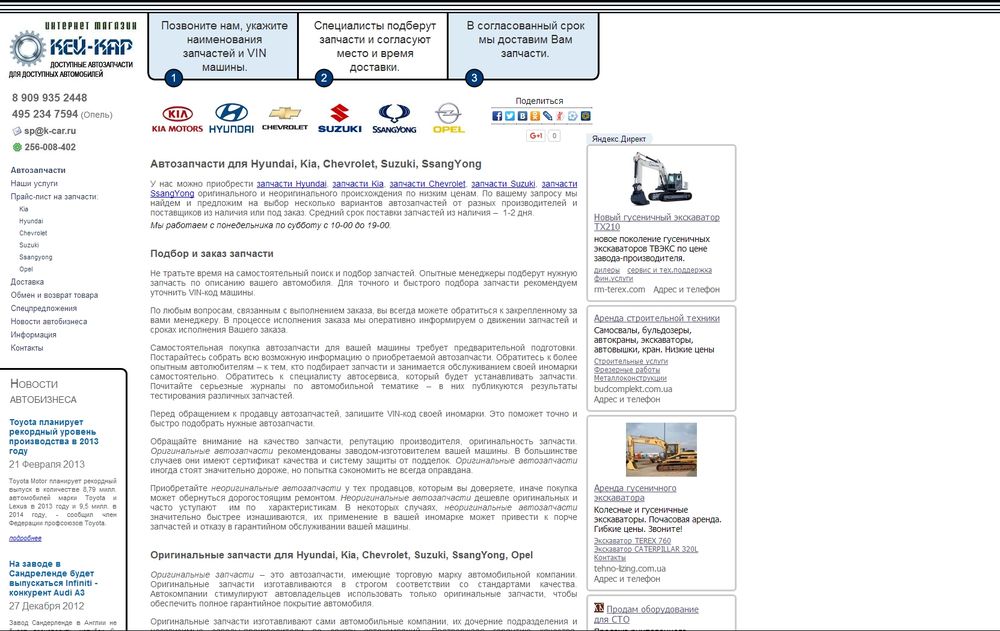Image resolution: width=1000 pixels, height=631 pixels.
Task: Open Автозапчасти in the side menu
Action: coord(38,170)
